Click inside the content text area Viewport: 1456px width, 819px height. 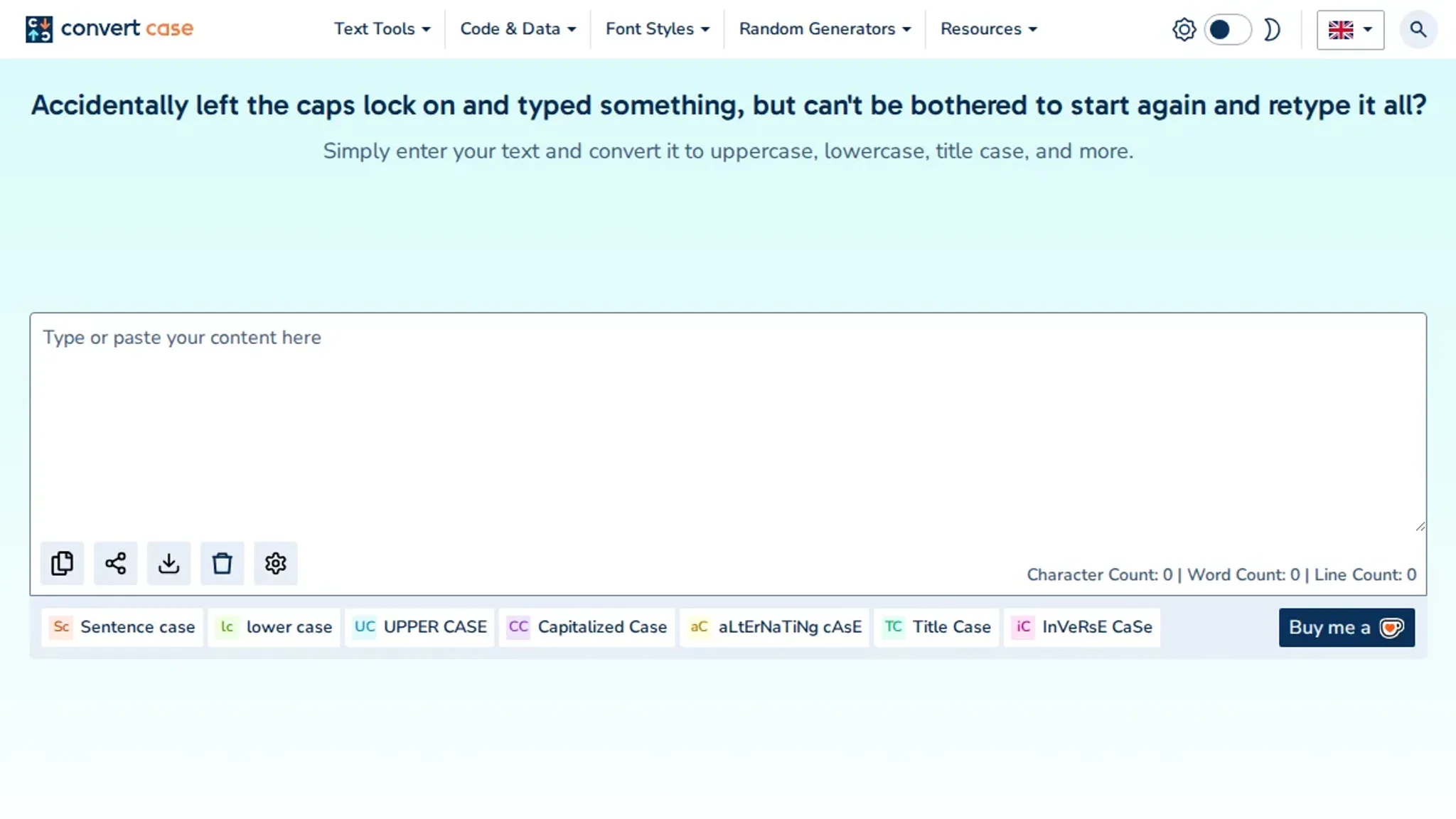click(728, 423)
